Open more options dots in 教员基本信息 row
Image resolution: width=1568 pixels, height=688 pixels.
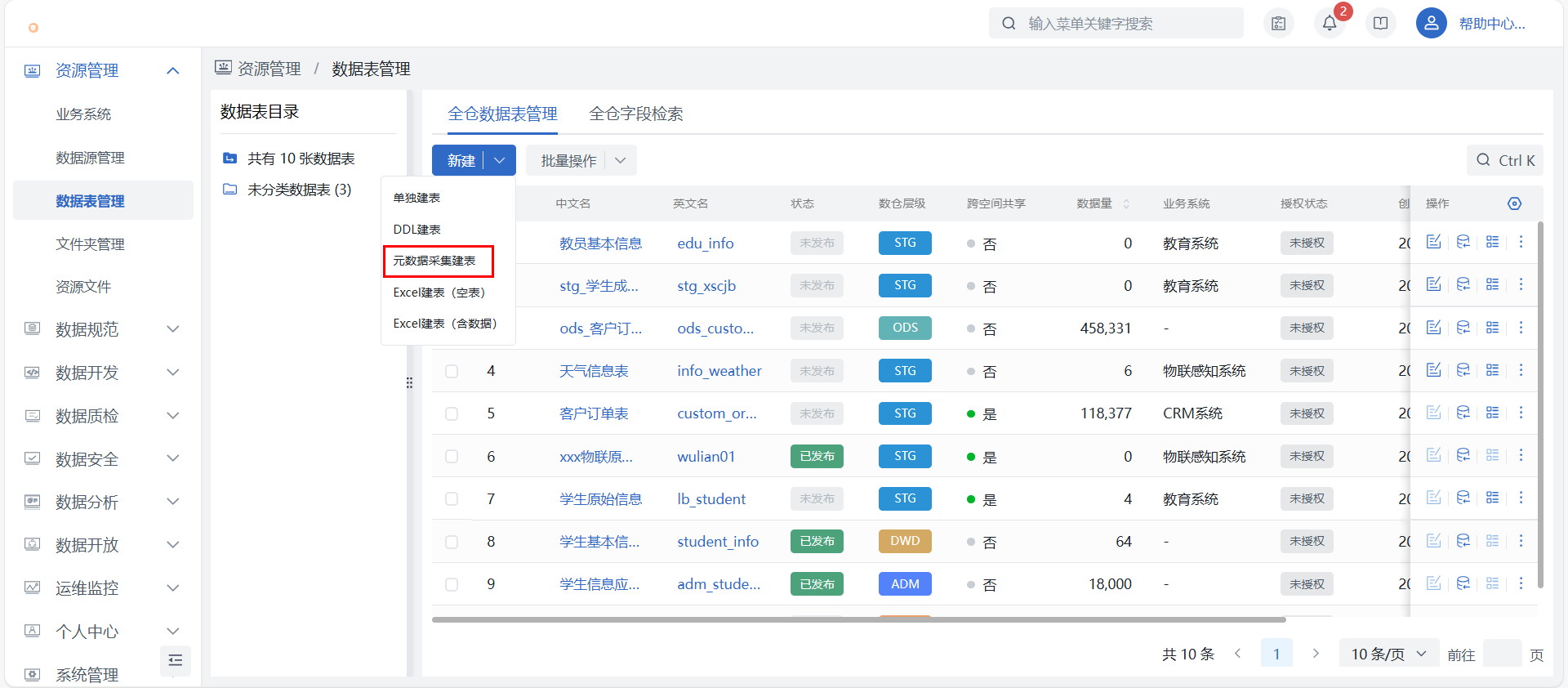click(x=1521, y=242)
